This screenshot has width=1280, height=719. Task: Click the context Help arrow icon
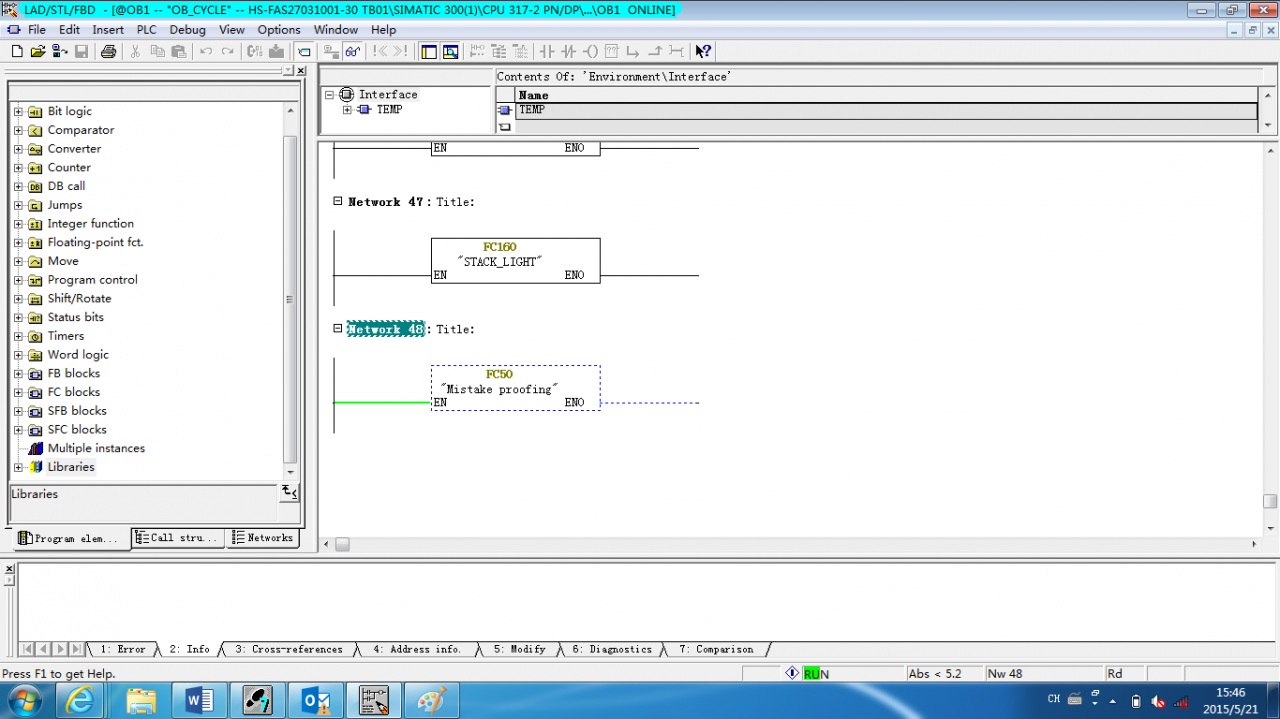[x=703, y=51]
